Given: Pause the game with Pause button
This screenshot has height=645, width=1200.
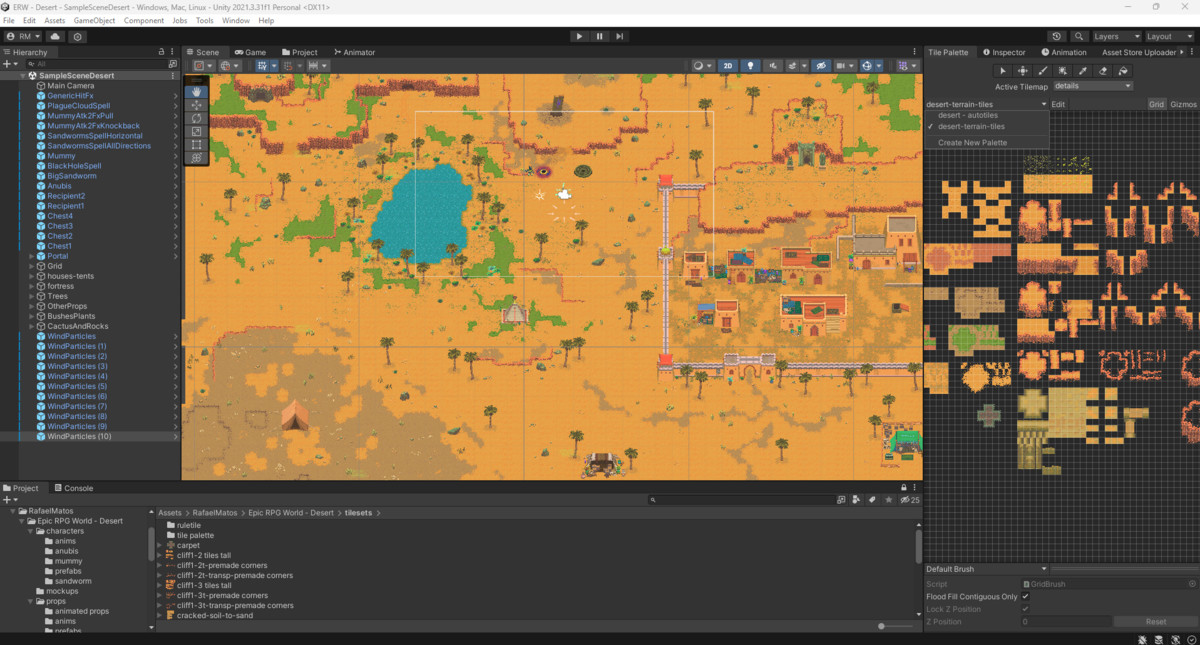Looking at the screenshot, I should point(600,36).
